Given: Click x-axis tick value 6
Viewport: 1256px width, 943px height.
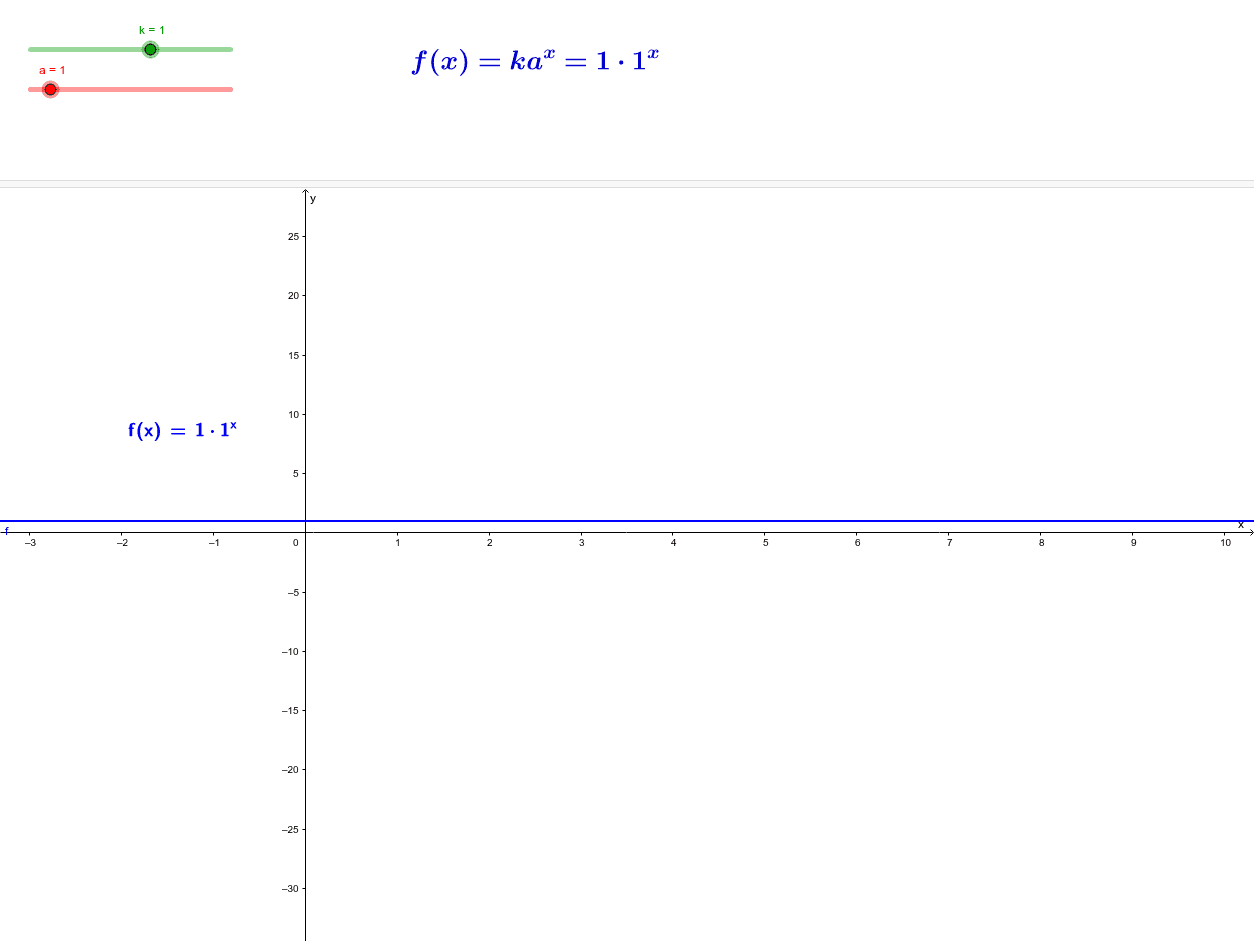Looking at the screenshot, I should [858, 542].
